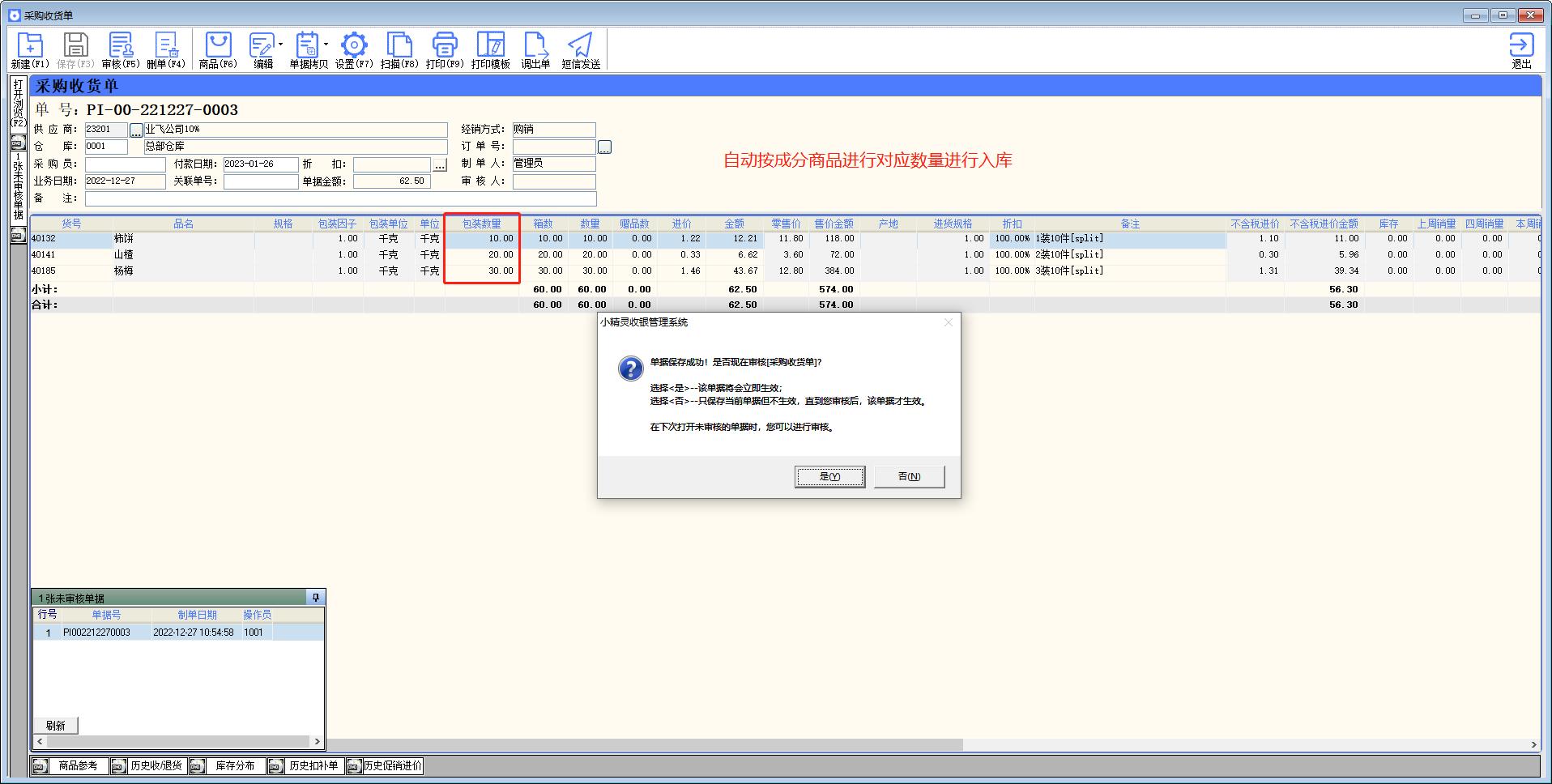Click the 采购员 input field

tap(126, 164)
